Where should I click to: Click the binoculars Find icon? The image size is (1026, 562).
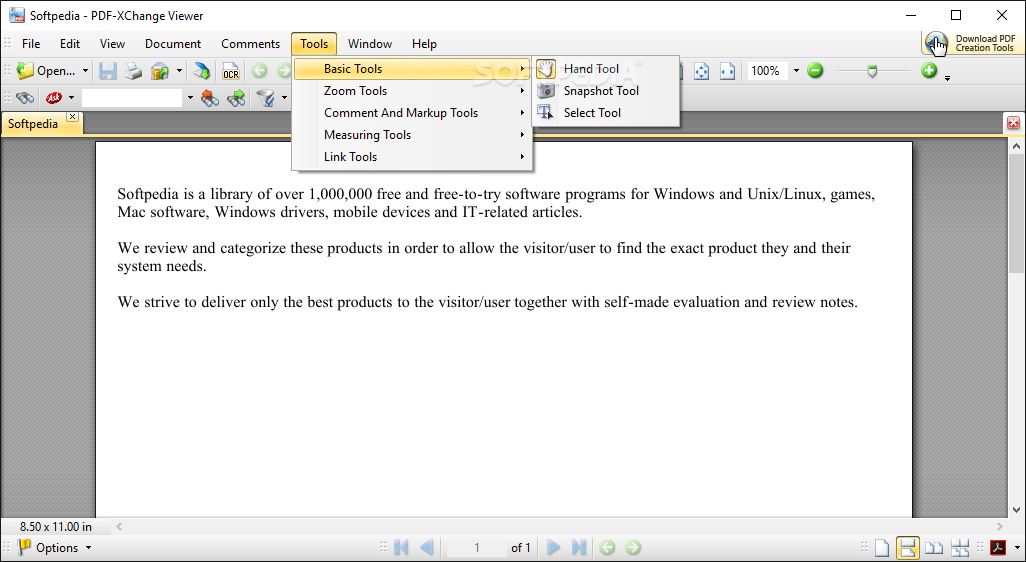coord(25,98)
